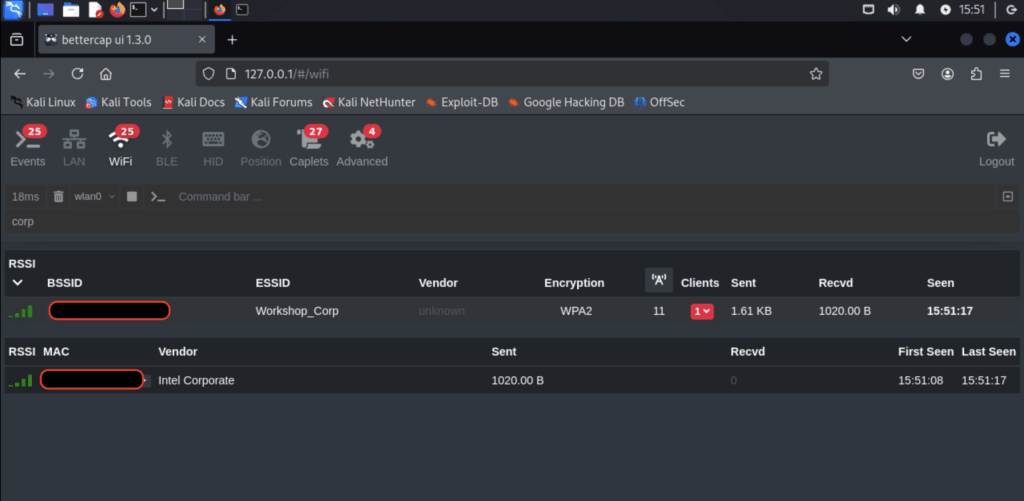This screenshot has width=1024, height=501.
Task: Stop the WiFi recon module
Action: point(132,197)
